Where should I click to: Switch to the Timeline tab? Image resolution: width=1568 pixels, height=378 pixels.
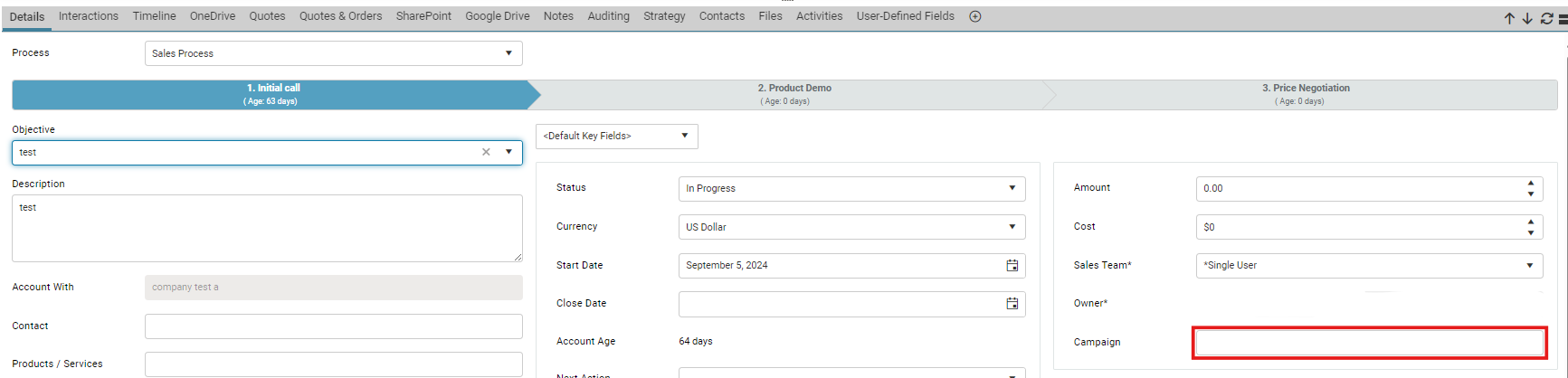coord(155,16)
